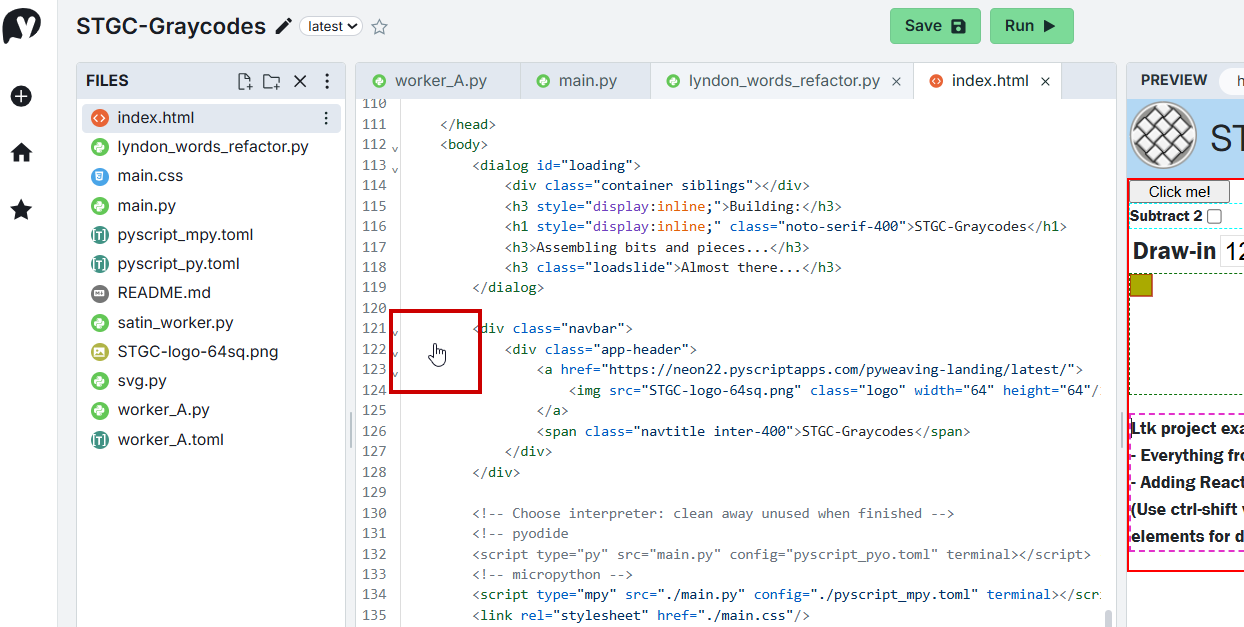Click the home icon in left sidebar
This screenshot has height=627, width=1244.
tap(21, 153)
